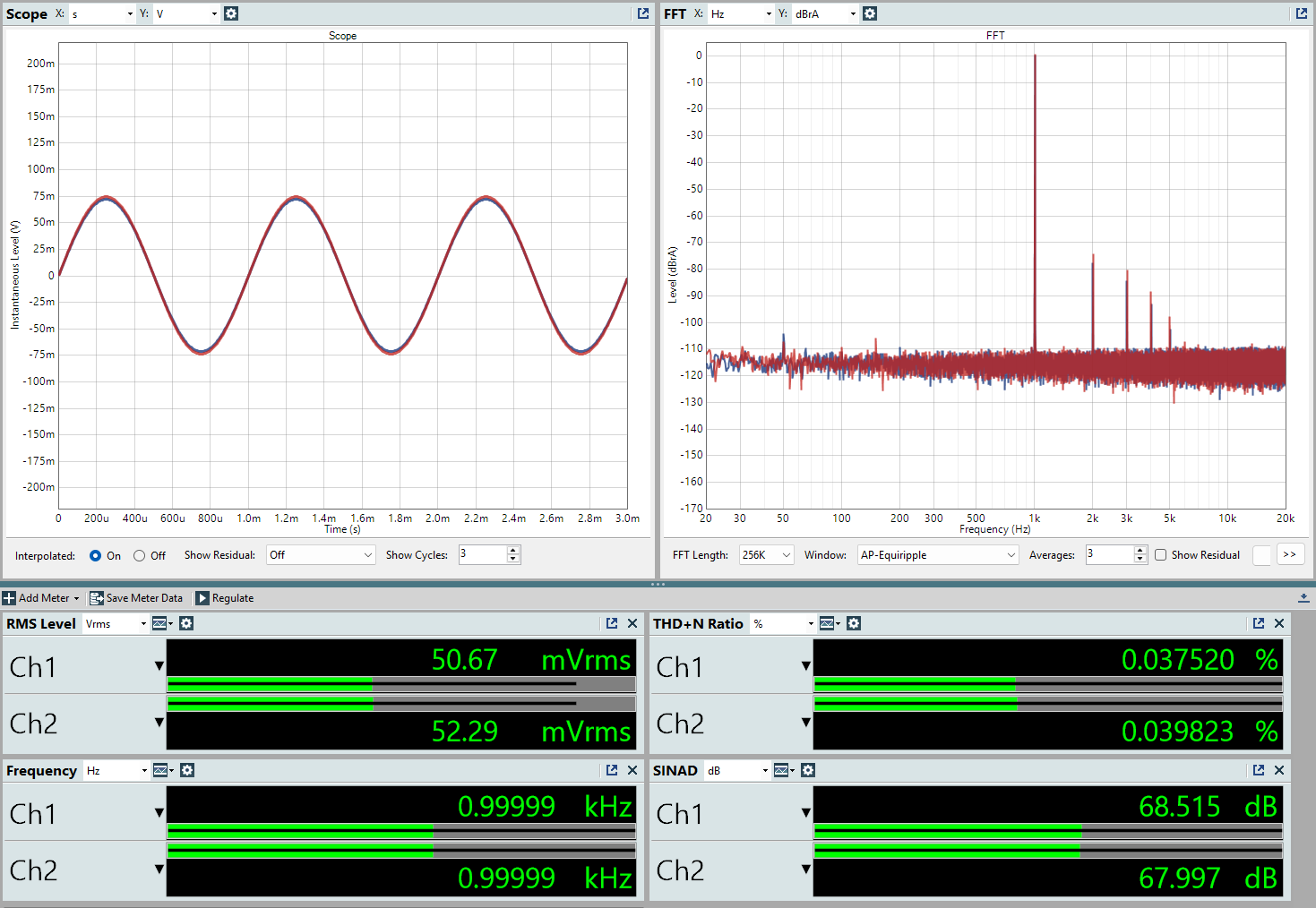The height and width of the screenshot is (908, 1316).
Task: Enable the FFT Show Residual checkbox
Action: pos(1161,555)
